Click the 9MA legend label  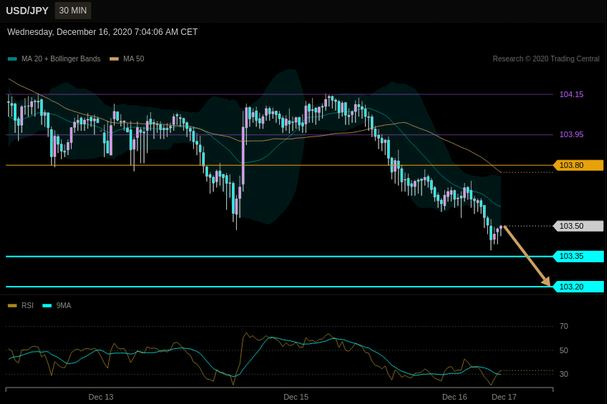click(x=63, y=306)
